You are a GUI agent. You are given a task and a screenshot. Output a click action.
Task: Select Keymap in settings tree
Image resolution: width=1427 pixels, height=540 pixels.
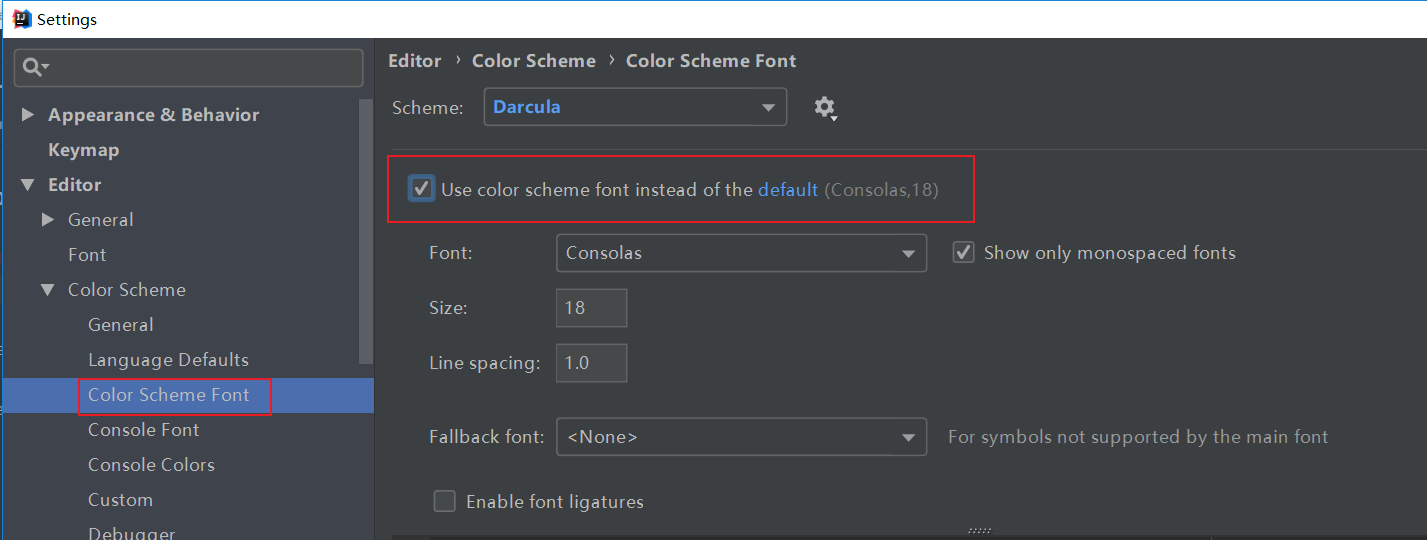tap(84, 150)
